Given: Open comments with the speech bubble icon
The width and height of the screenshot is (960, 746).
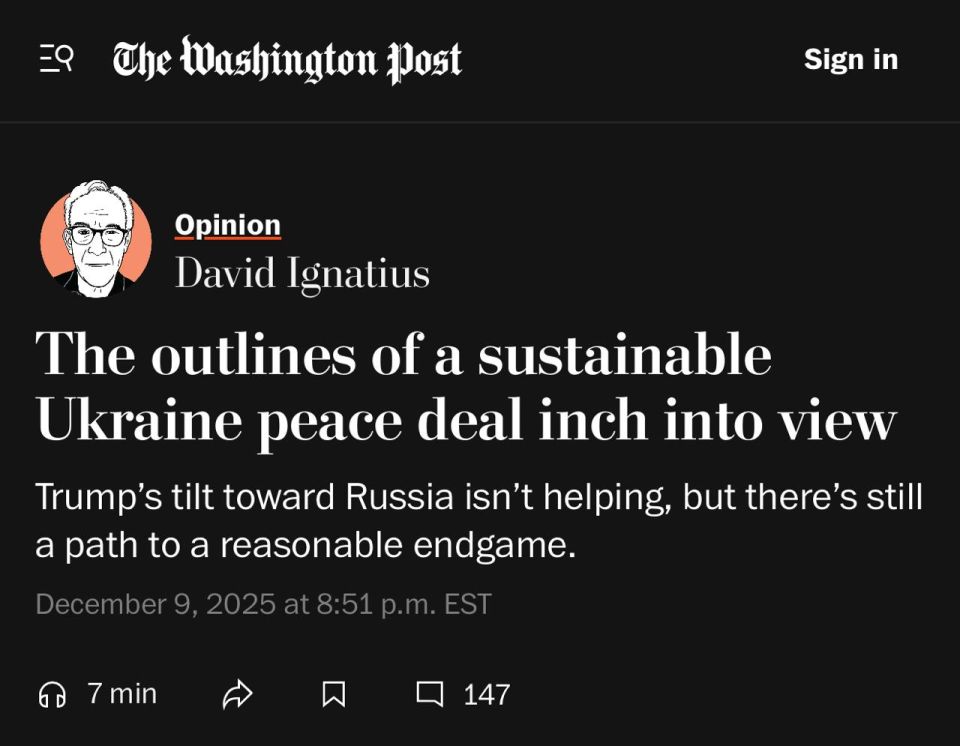Looking at the screenshot, I should 428,693.
